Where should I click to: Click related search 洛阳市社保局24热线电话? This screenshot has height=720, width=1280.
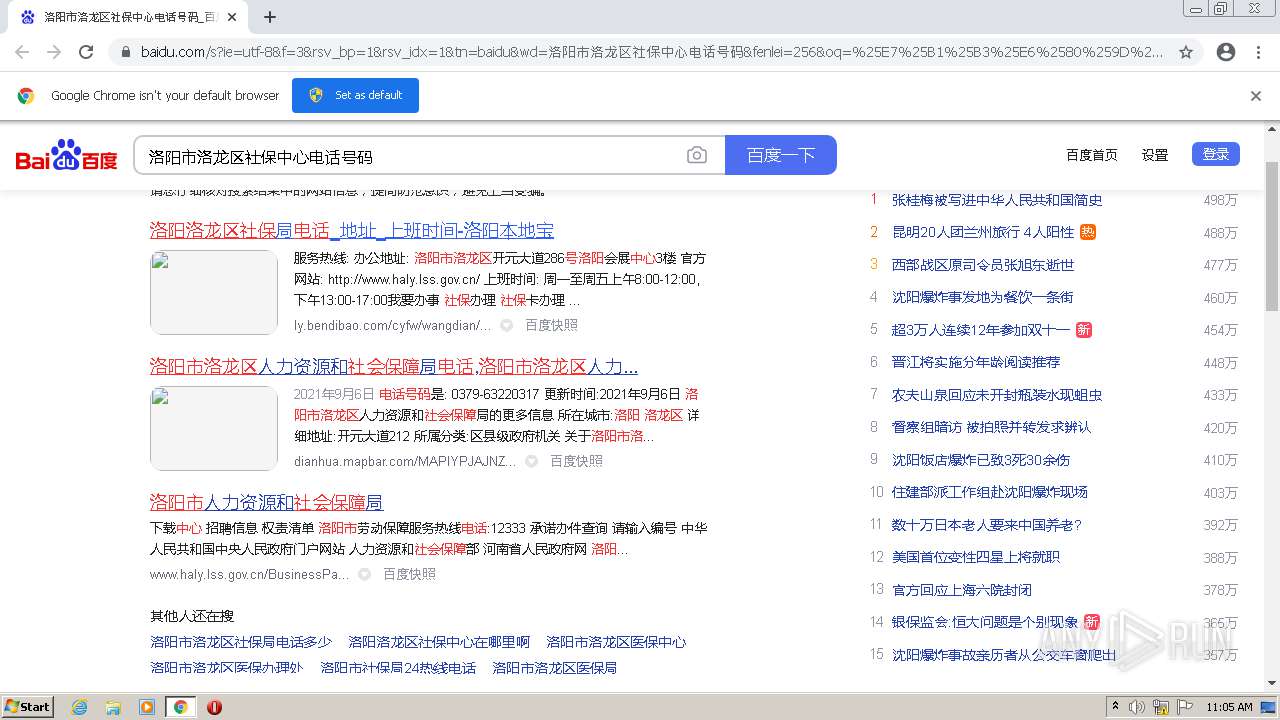[398, 668]
